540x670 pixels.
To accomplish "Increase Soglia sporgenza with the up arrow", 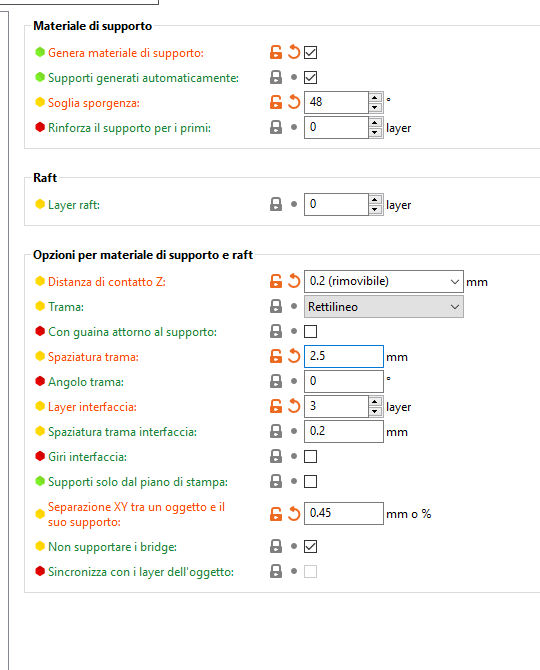I will click(x=375, y=97).
